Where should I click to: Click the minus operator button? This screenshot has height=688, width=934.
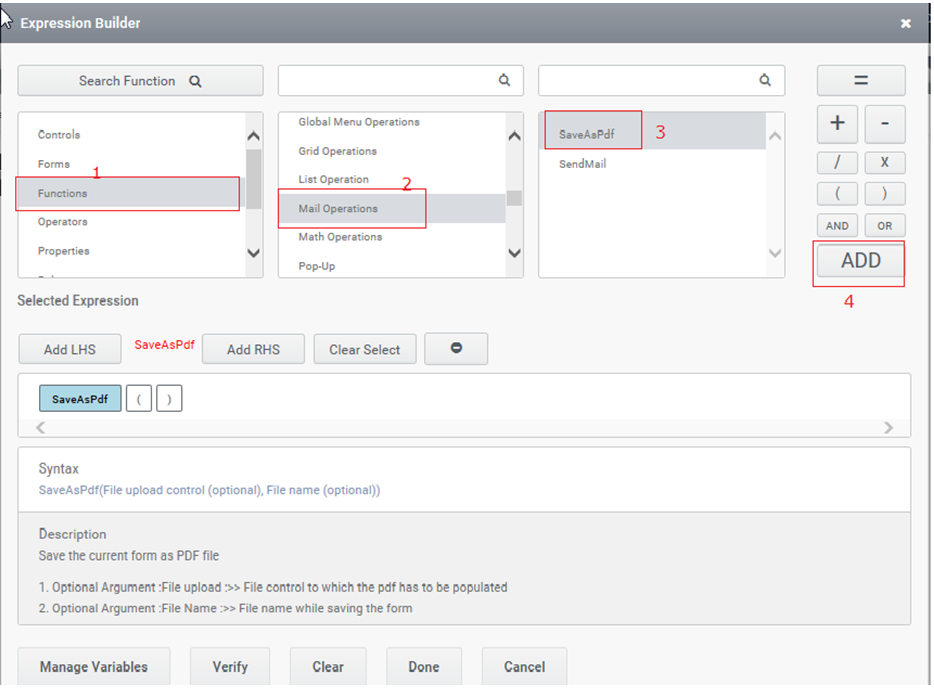tap(885, 124)
